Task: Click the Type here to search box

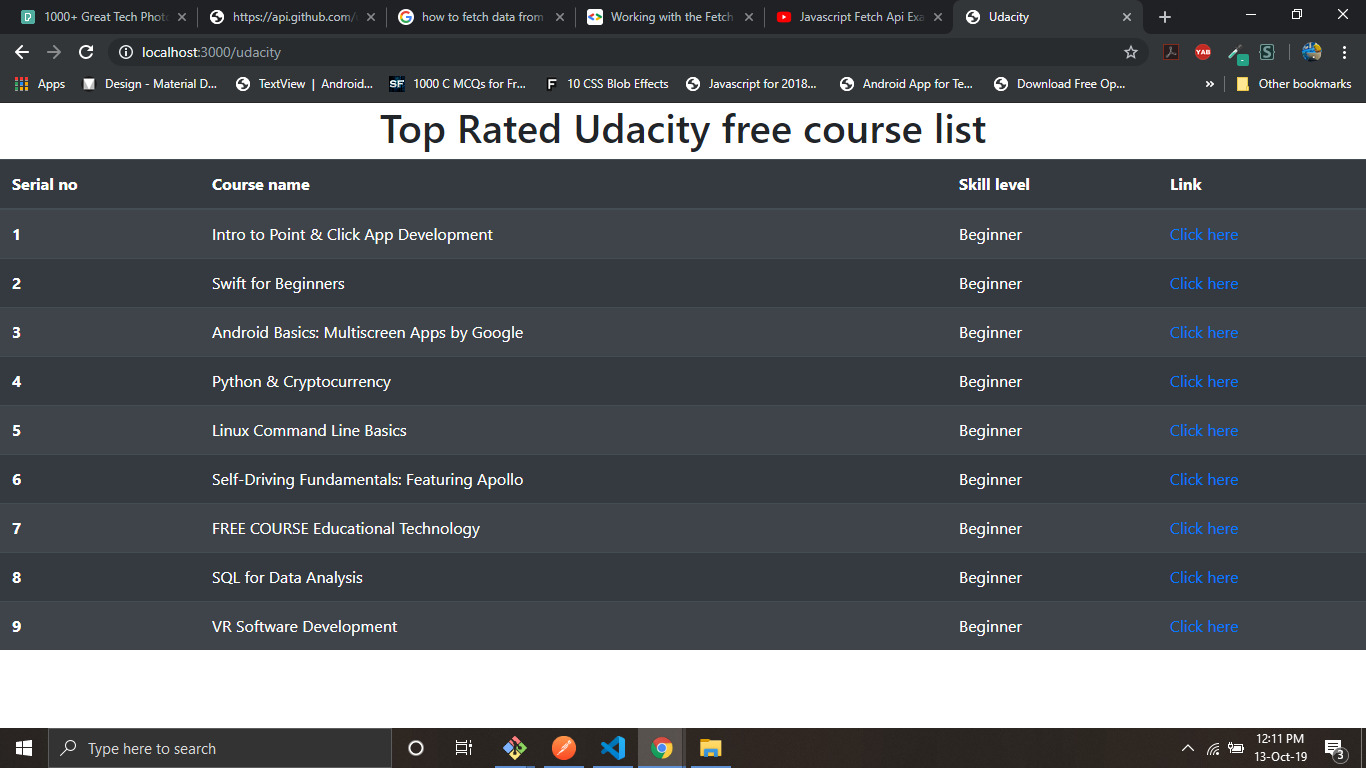Action: (x=220, y=748)
